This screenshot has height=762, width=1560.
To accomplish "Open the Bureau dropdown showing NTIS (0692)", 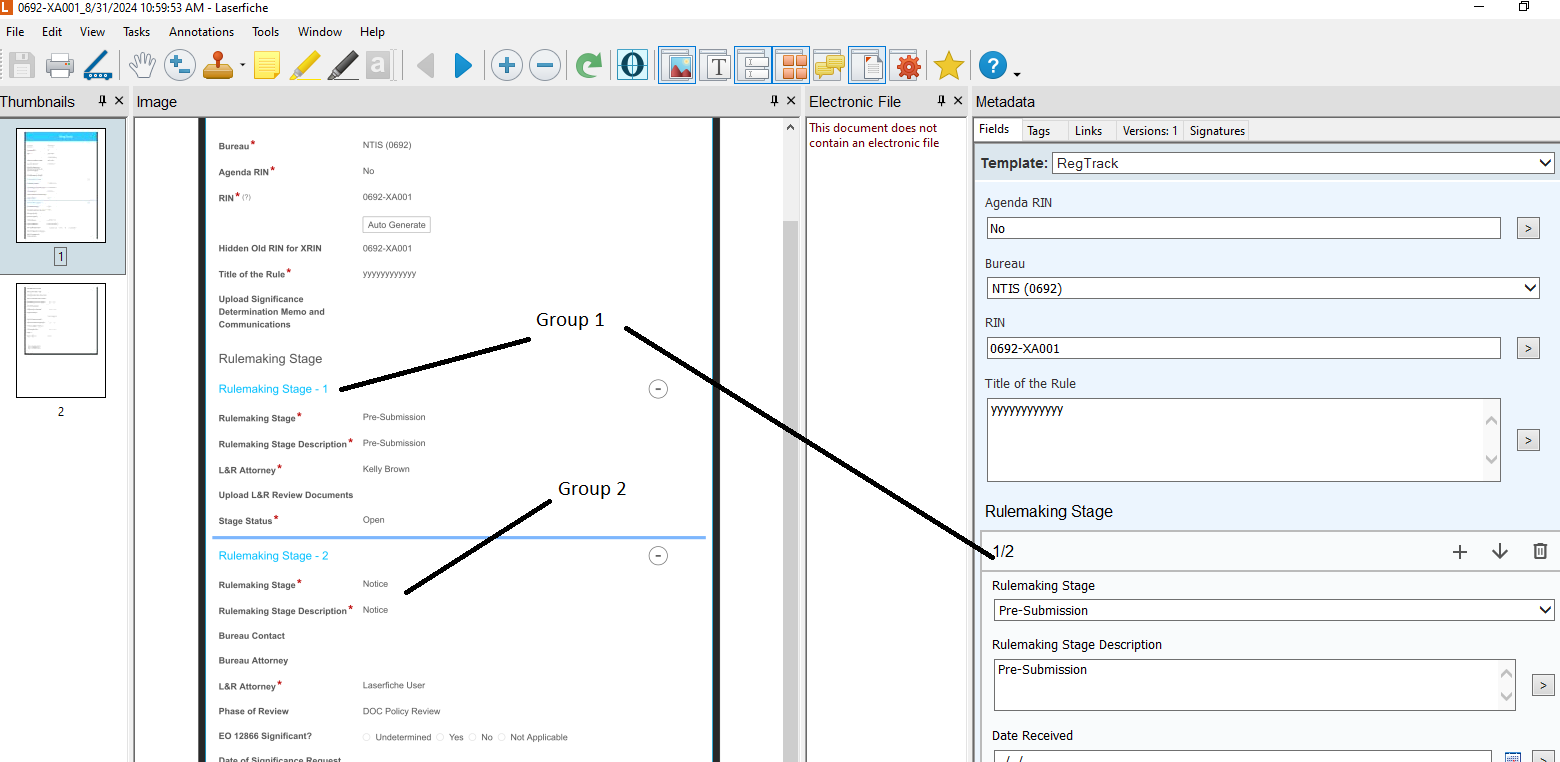I will [1262, 288].
